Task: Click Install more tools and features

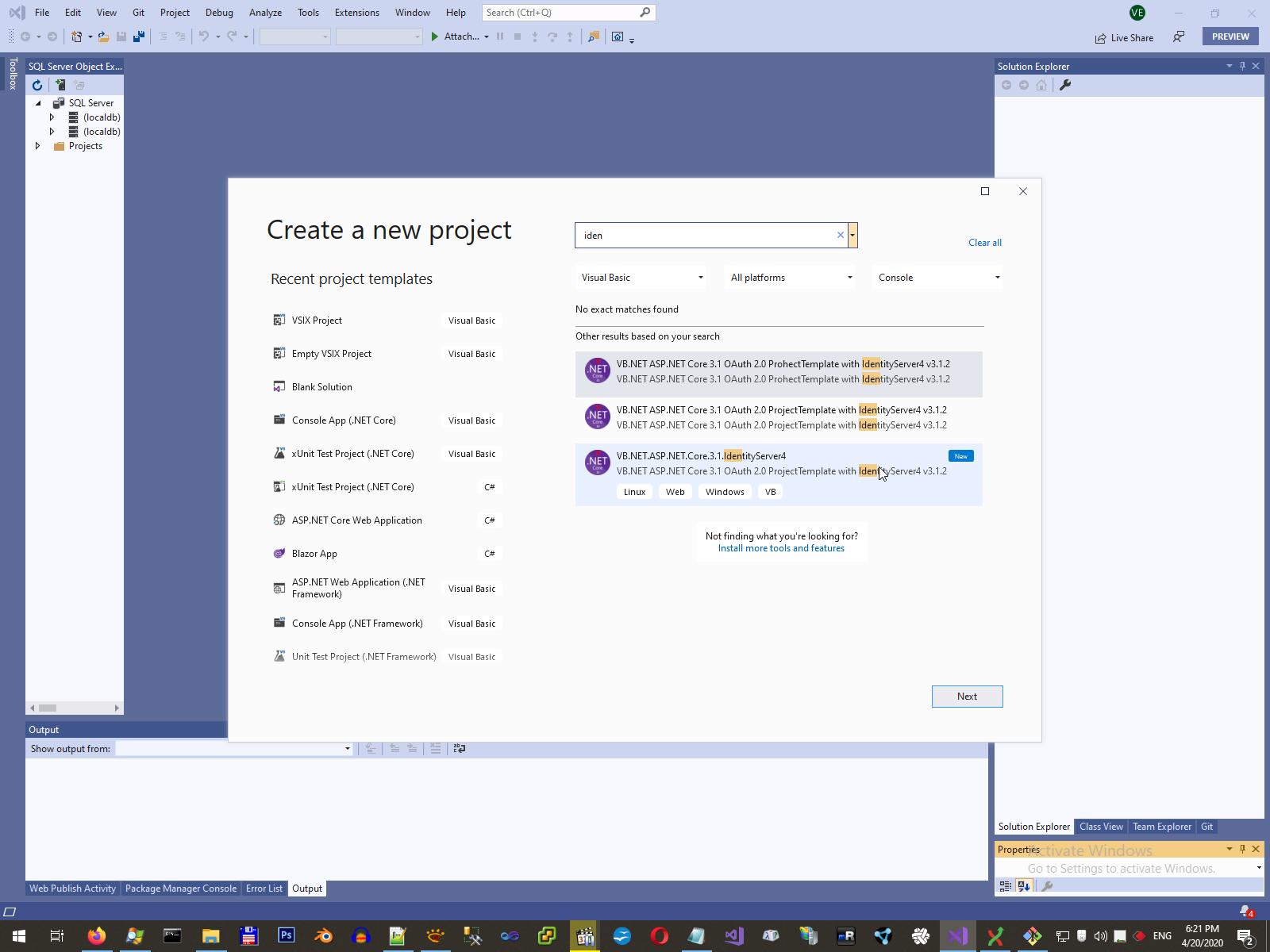Action: (781, 548)
